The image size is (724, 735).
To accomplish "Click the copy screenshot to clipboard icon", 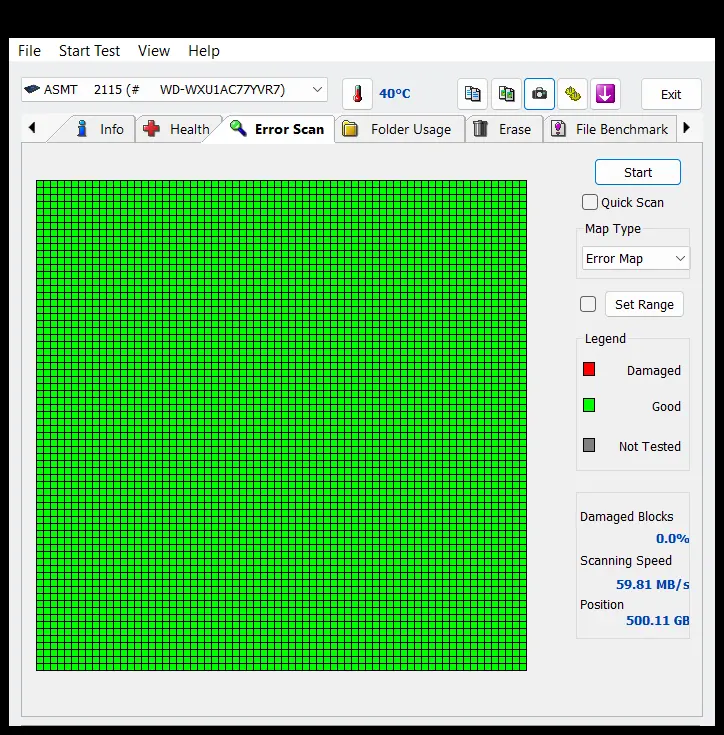I will (x=506, y=94).
